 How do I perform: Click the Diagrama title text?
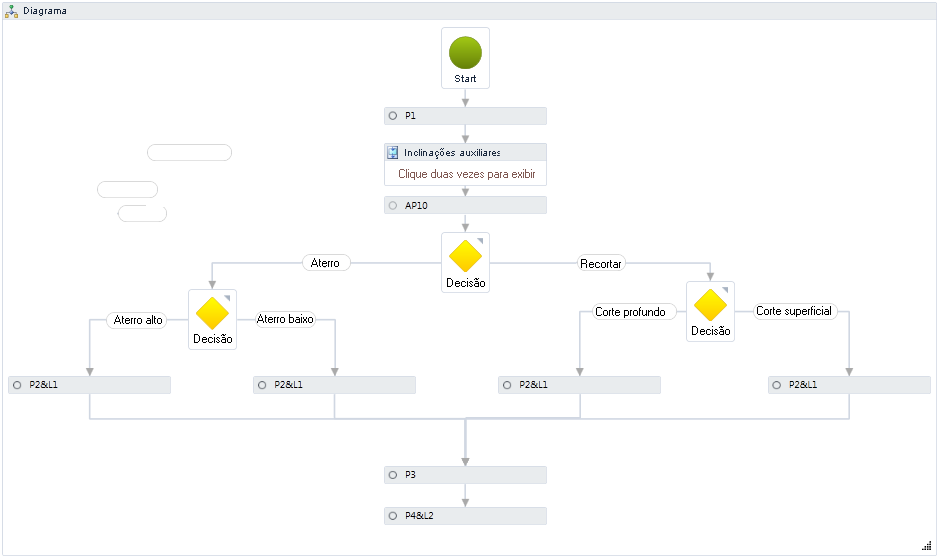tap(45, 11)
